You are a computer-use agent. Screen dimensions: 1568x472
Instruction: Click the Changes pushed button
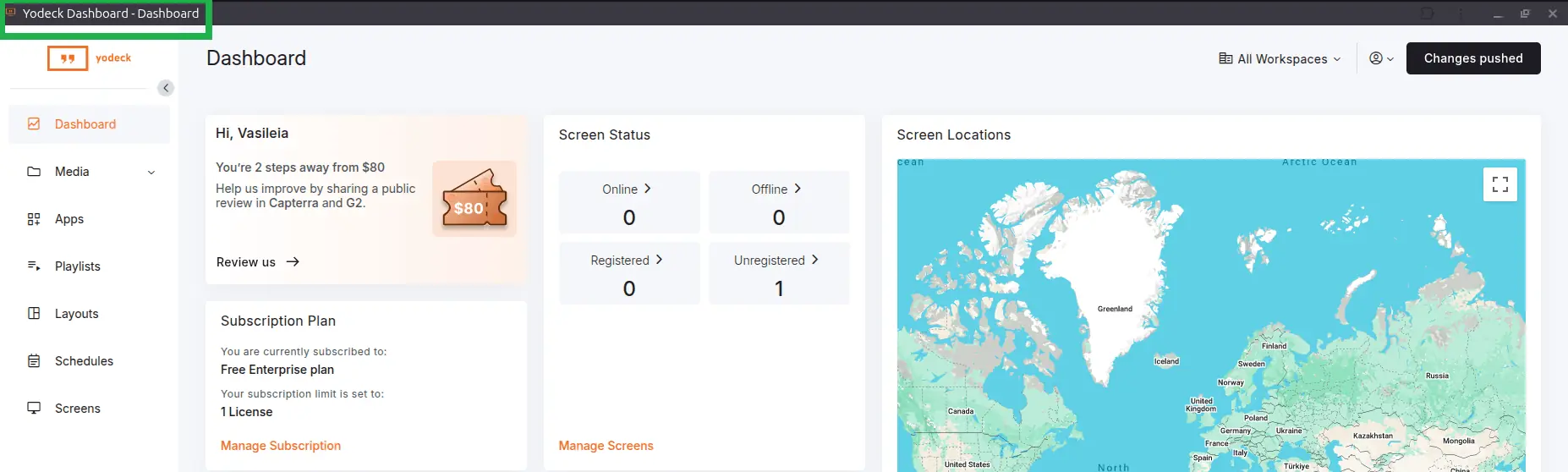(x=1473, y=58)
